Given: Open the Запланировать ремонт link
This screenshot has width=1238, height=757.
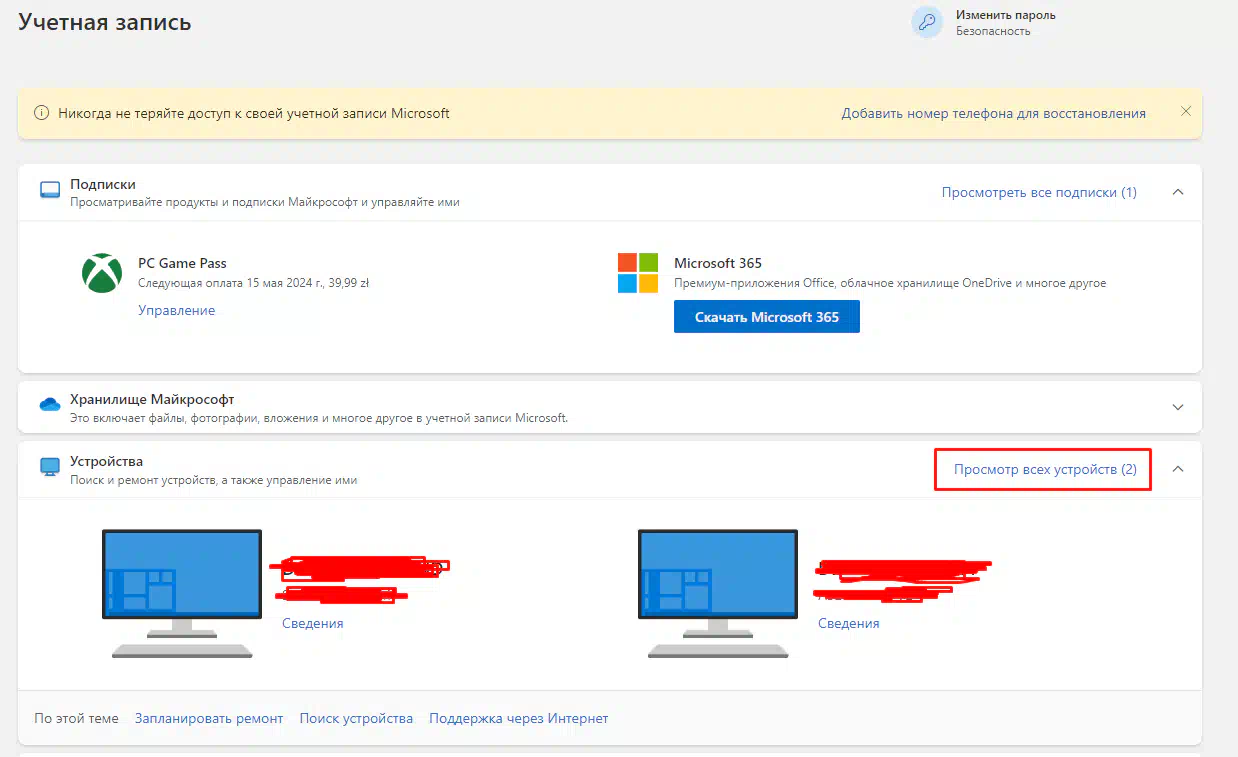Looking at the screenshot, I should click(209, 718).
